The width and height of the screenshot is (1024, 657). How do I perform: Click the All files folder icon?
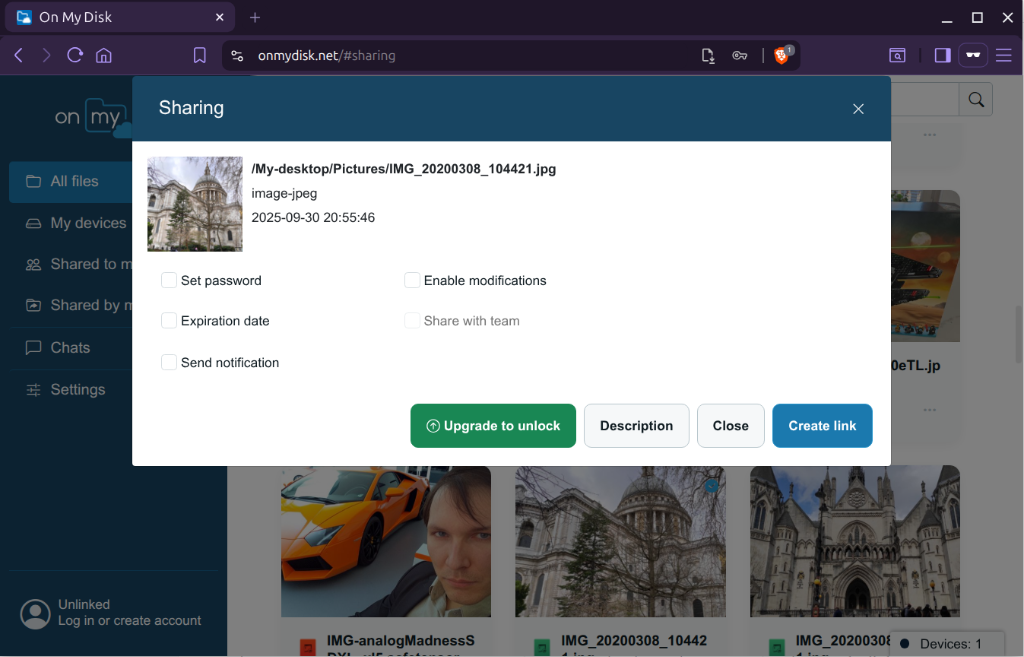click(33, 182)
